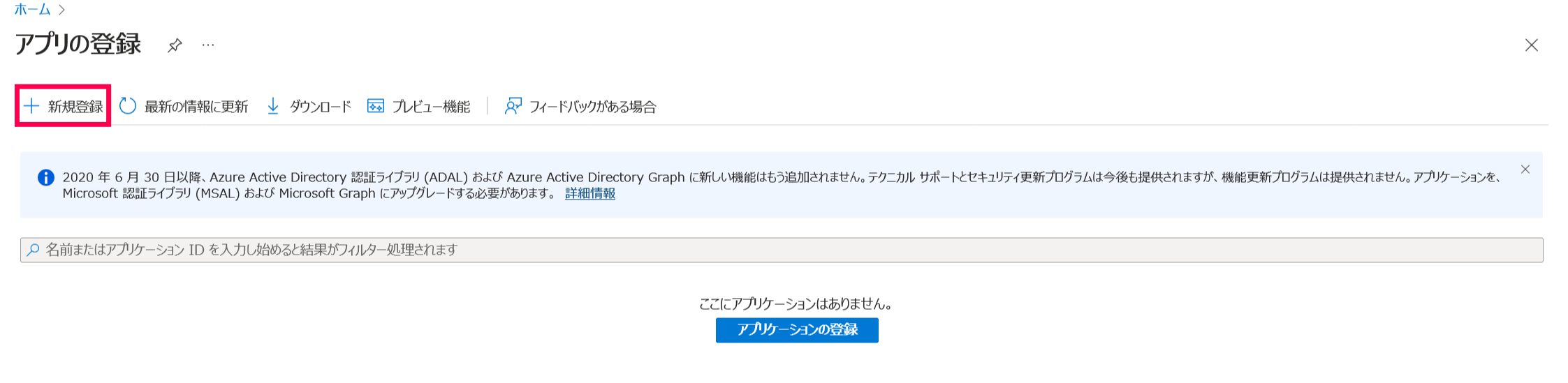1568x383 pixels.
Task: Click the blue info icon in banner
Action: pos(46,177)
